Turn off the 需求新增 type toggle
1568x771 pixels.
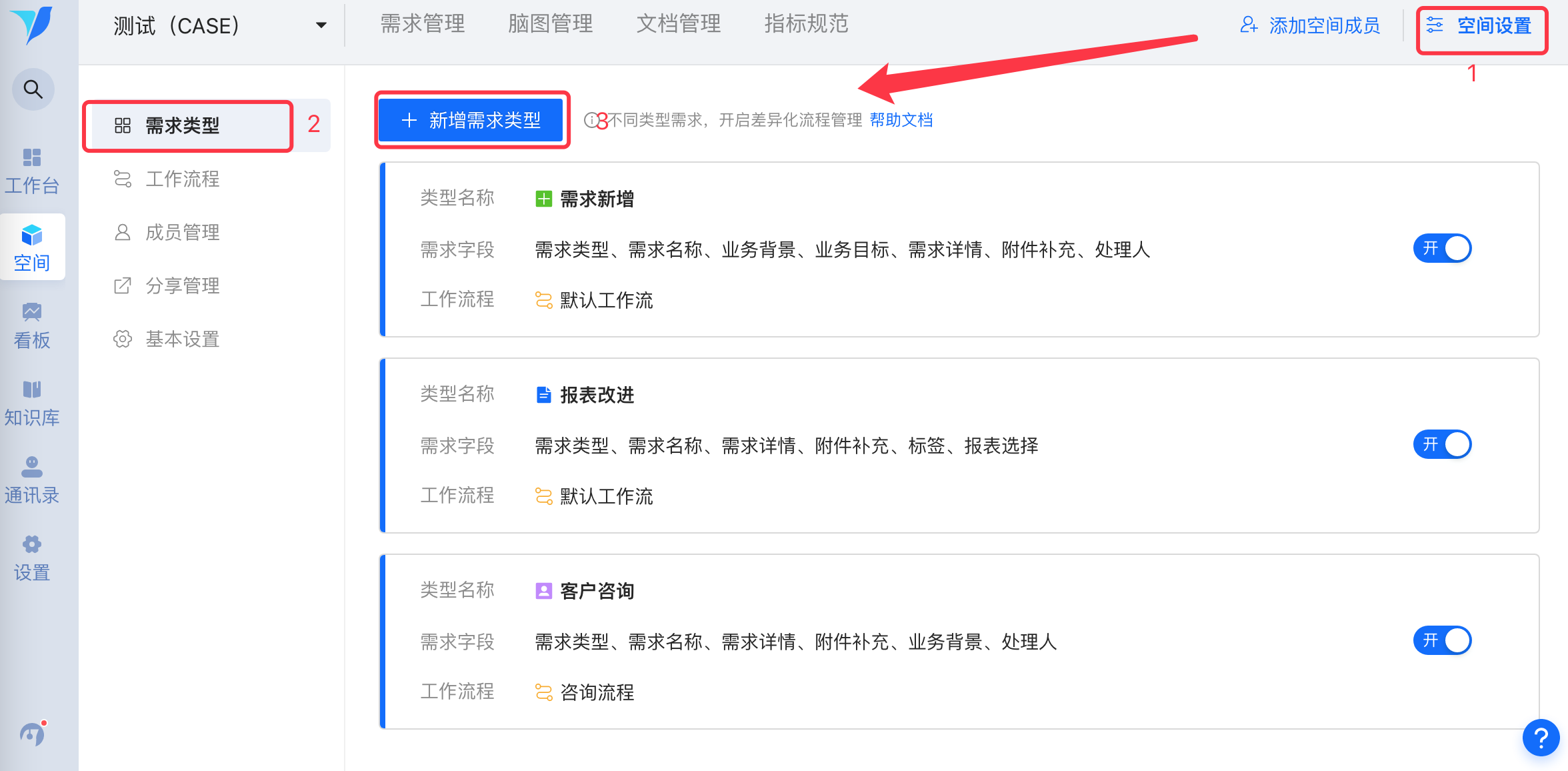click(1442, 249)
